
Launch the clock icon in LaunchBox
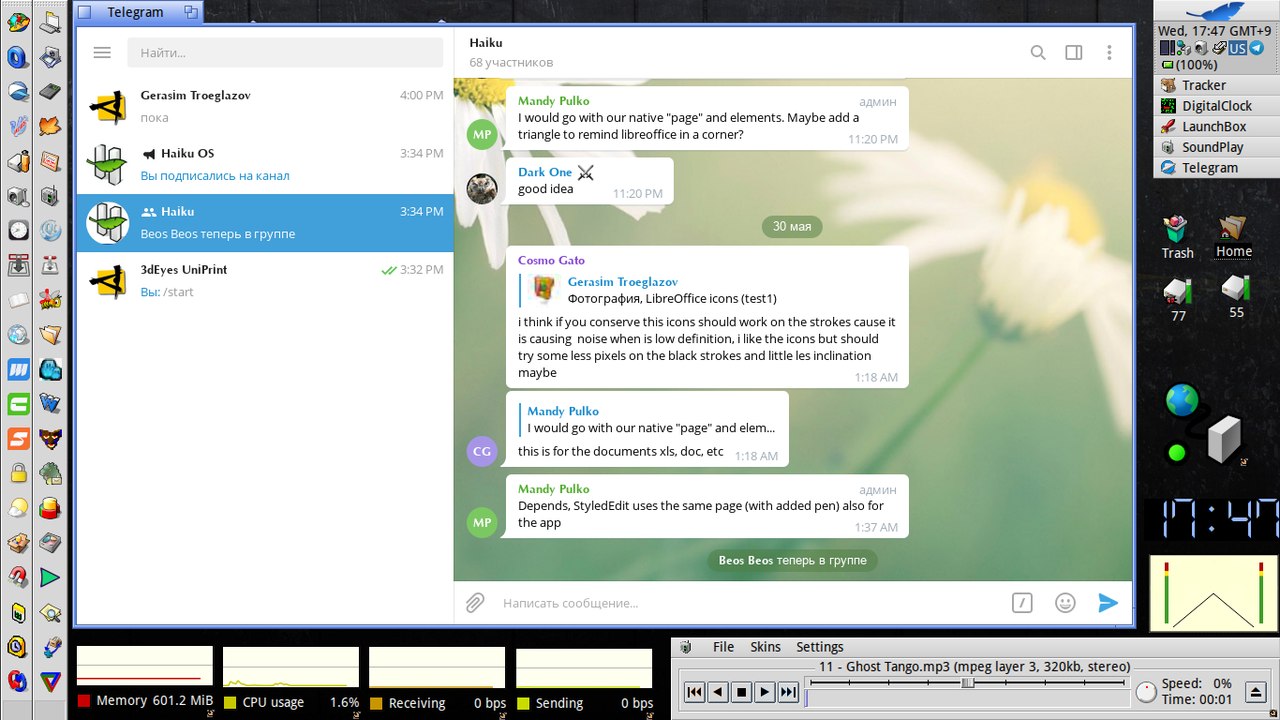pyautogui.click(x=18, y=230)
